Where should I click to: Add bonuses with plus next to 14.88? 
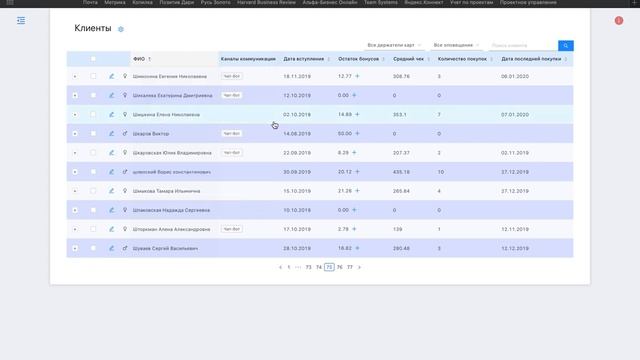(x=357, y=114)
